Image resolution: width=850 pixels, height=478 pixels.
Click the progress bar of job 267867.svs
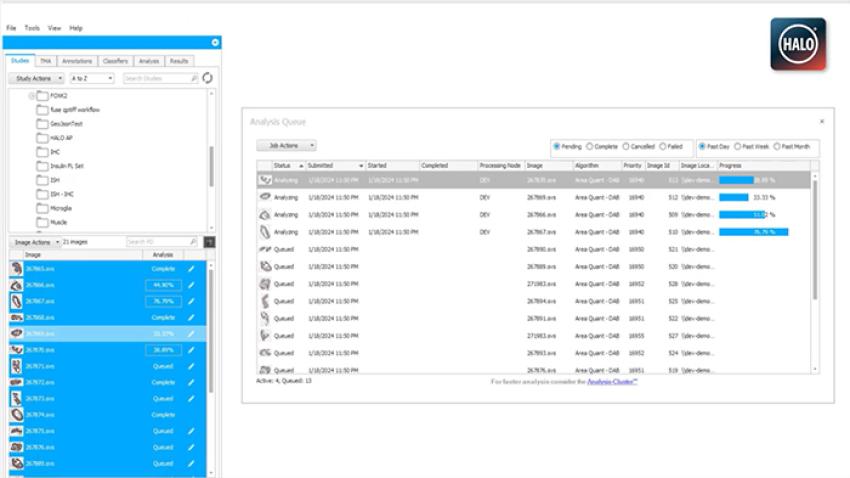point(753,232)
